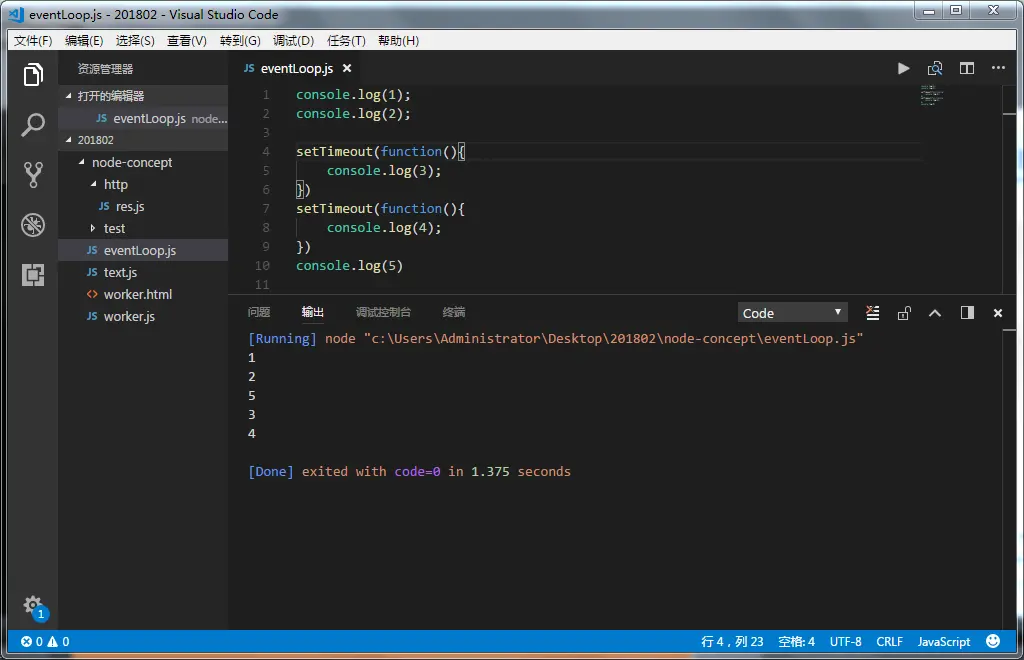This screenshot has width=1024, height=660.
Task: Click the UTF-8 encoding status item
Action: (845, 642)
